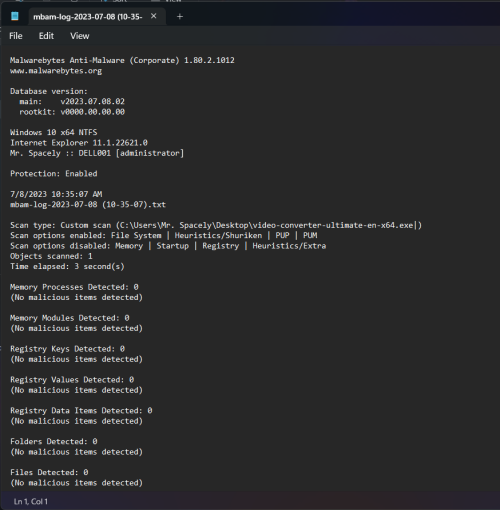The width and height of the screenshot is (500, 510).
Task: Click the 'Time elapsed: 3 second(s)' line
Action: [67, 266]
